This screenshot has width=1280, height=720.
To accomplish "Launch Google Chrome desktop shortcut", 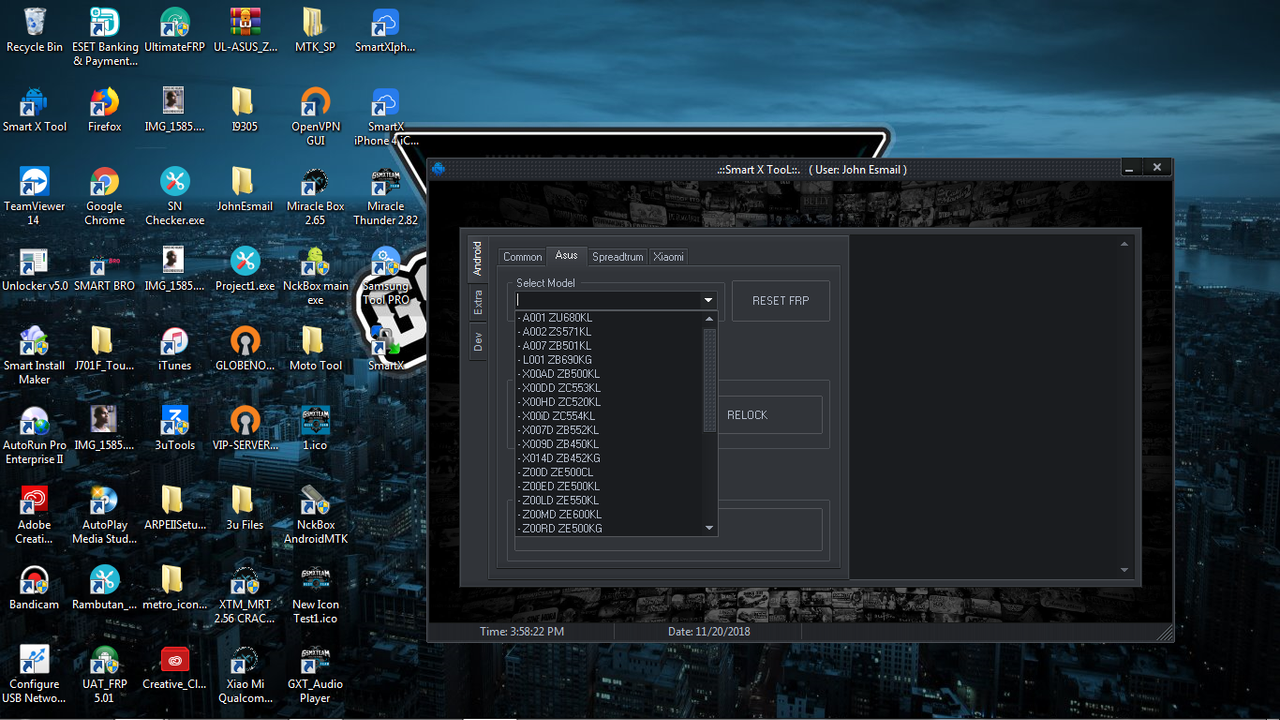I will tap(105, 196).
